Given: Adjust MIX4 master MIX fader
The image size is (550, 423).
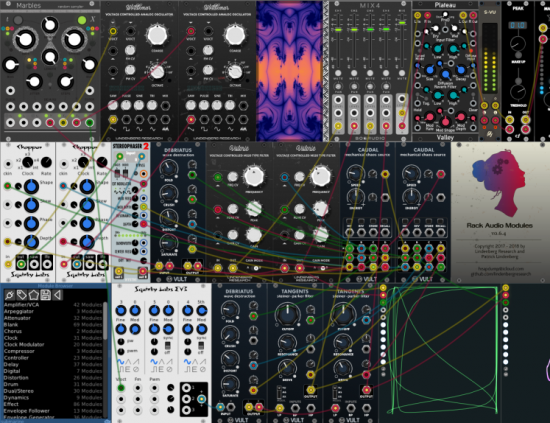Looking at the screenshot, I should (402, 23).
